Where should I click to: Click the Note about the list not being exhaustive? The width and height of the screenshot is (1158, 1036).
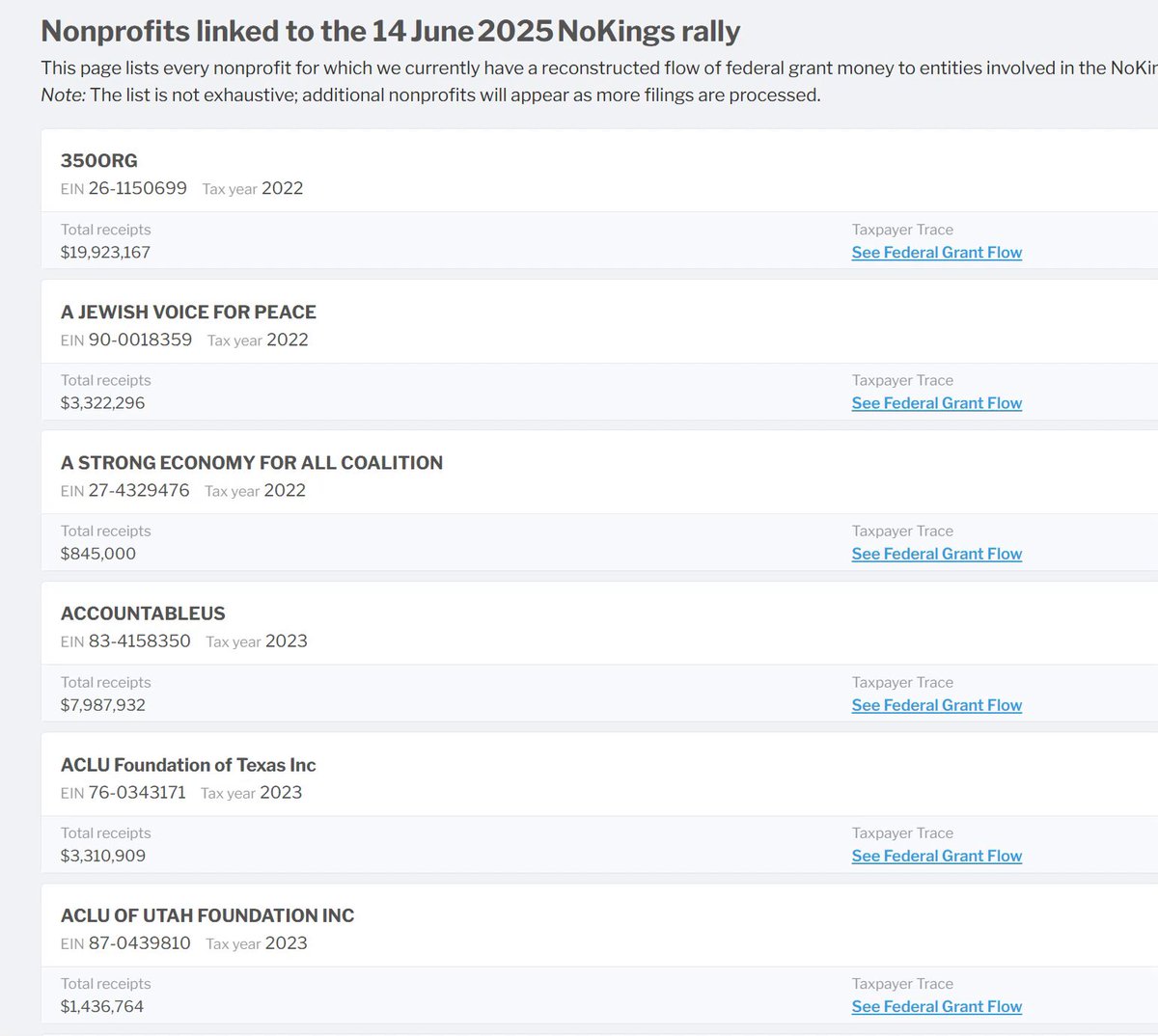(430, 95)
